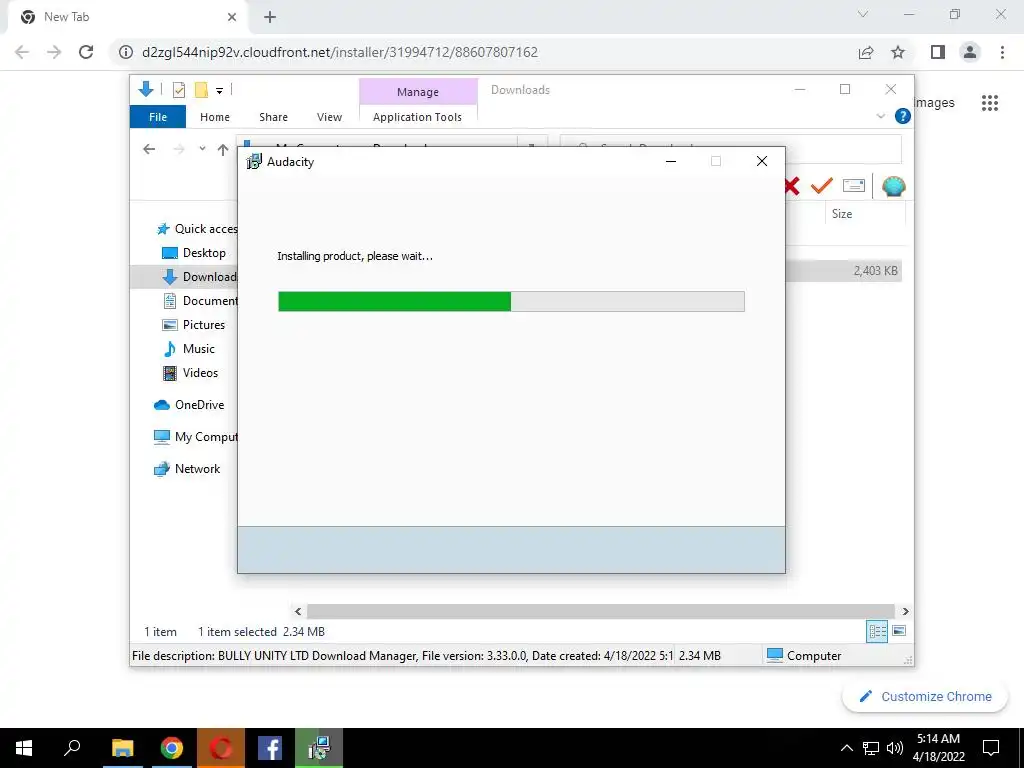Open Videos in navigation pane
This screenshot has width=1024, height=768.
point(190,373)
